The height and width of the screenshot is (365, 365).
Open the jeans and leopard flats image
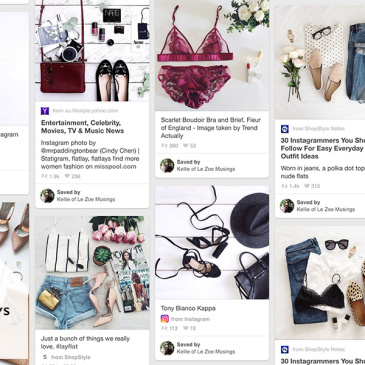[320, 283]
